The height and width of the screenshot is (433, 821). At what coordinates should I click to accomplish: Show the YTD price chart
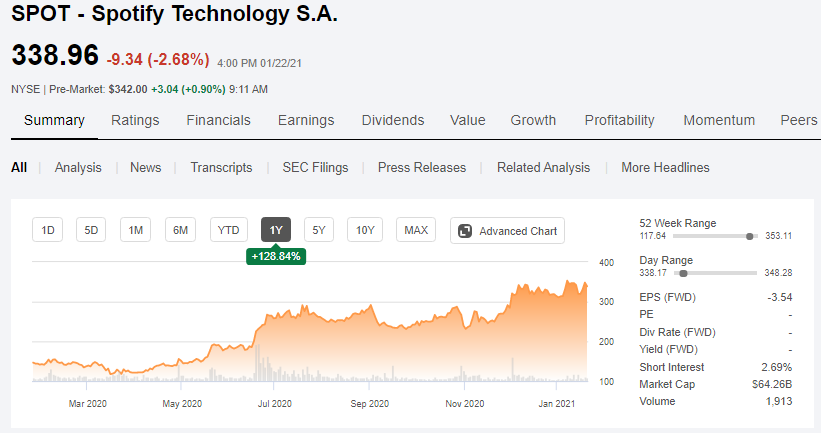[x=229, y=230]
